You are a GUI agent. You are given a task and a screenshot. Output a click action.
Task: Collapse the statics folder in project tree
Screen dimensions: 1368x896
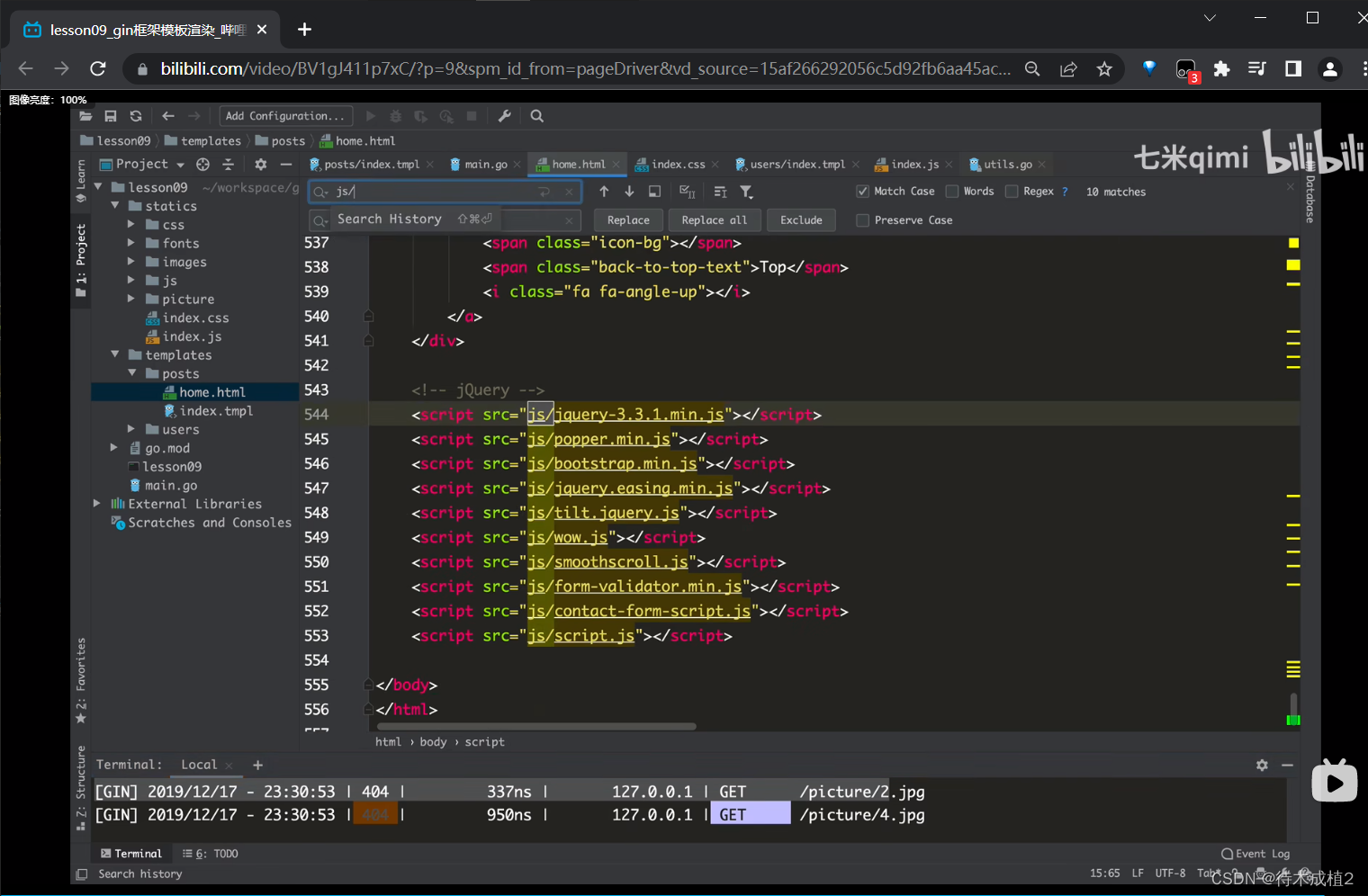click(x=115, y=206)
